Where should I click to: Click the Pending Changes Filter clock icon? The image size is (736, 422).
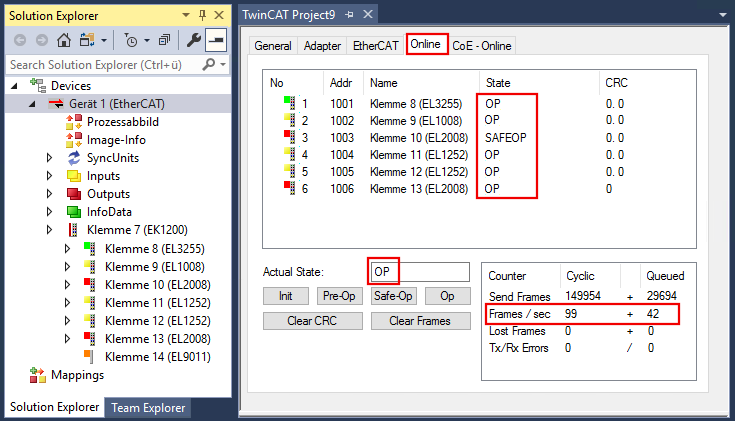(130, 40)
